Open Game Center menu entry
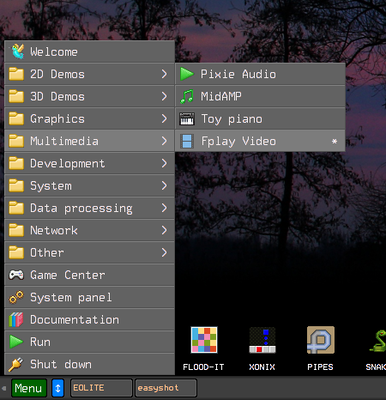386x400 pixels. 90,275
